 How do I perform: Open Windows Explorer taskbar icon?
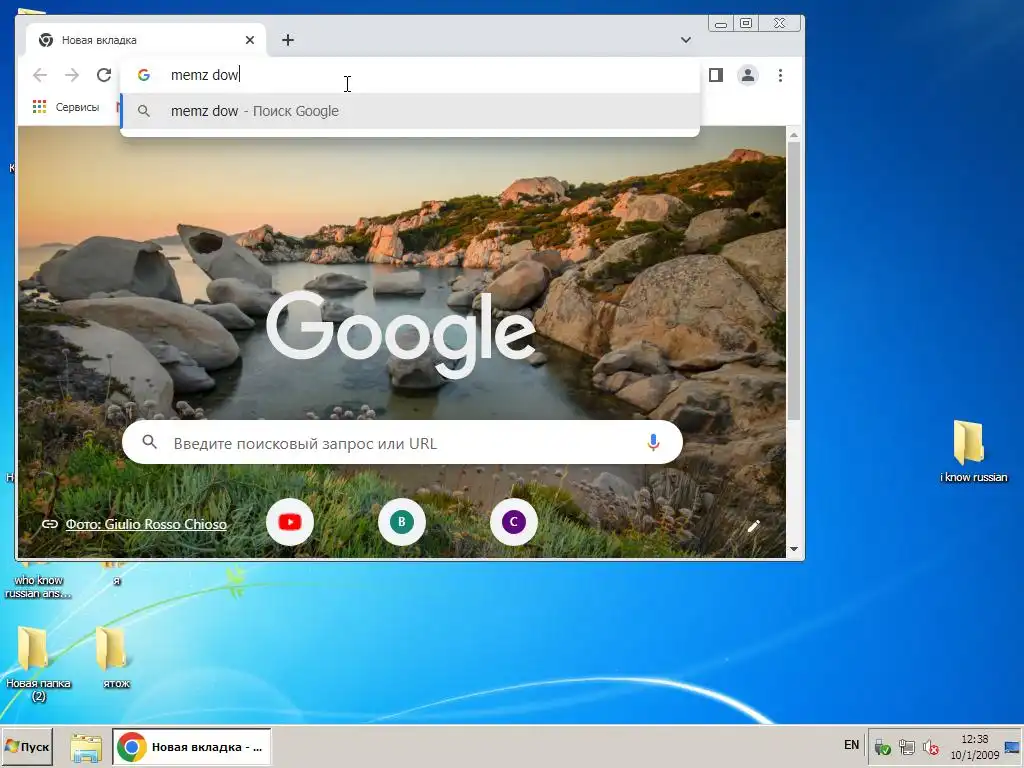coord(86,748)
